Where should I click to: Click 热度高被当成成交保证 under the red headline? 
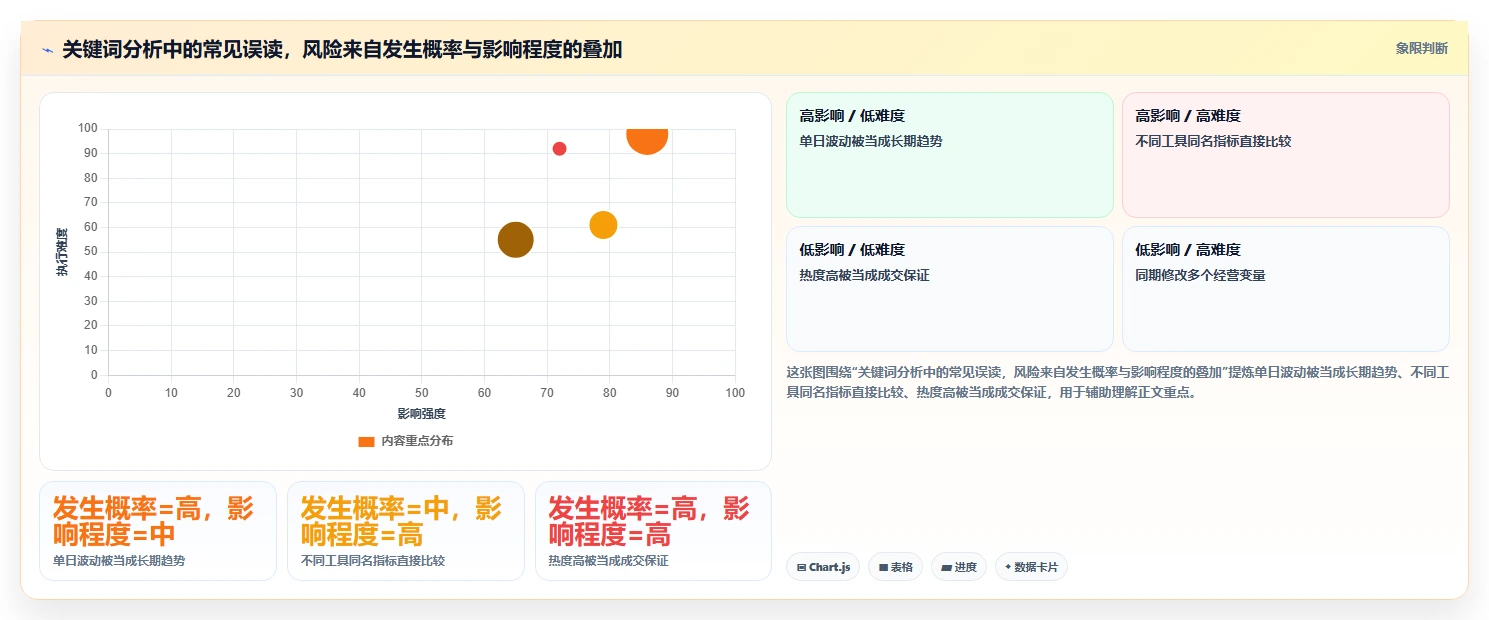coord(608,561)
